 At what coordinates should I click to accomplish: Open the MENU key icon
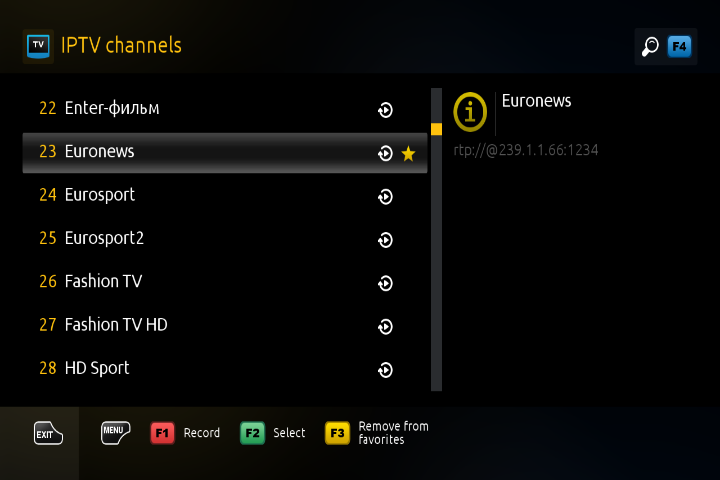(115, 432)
